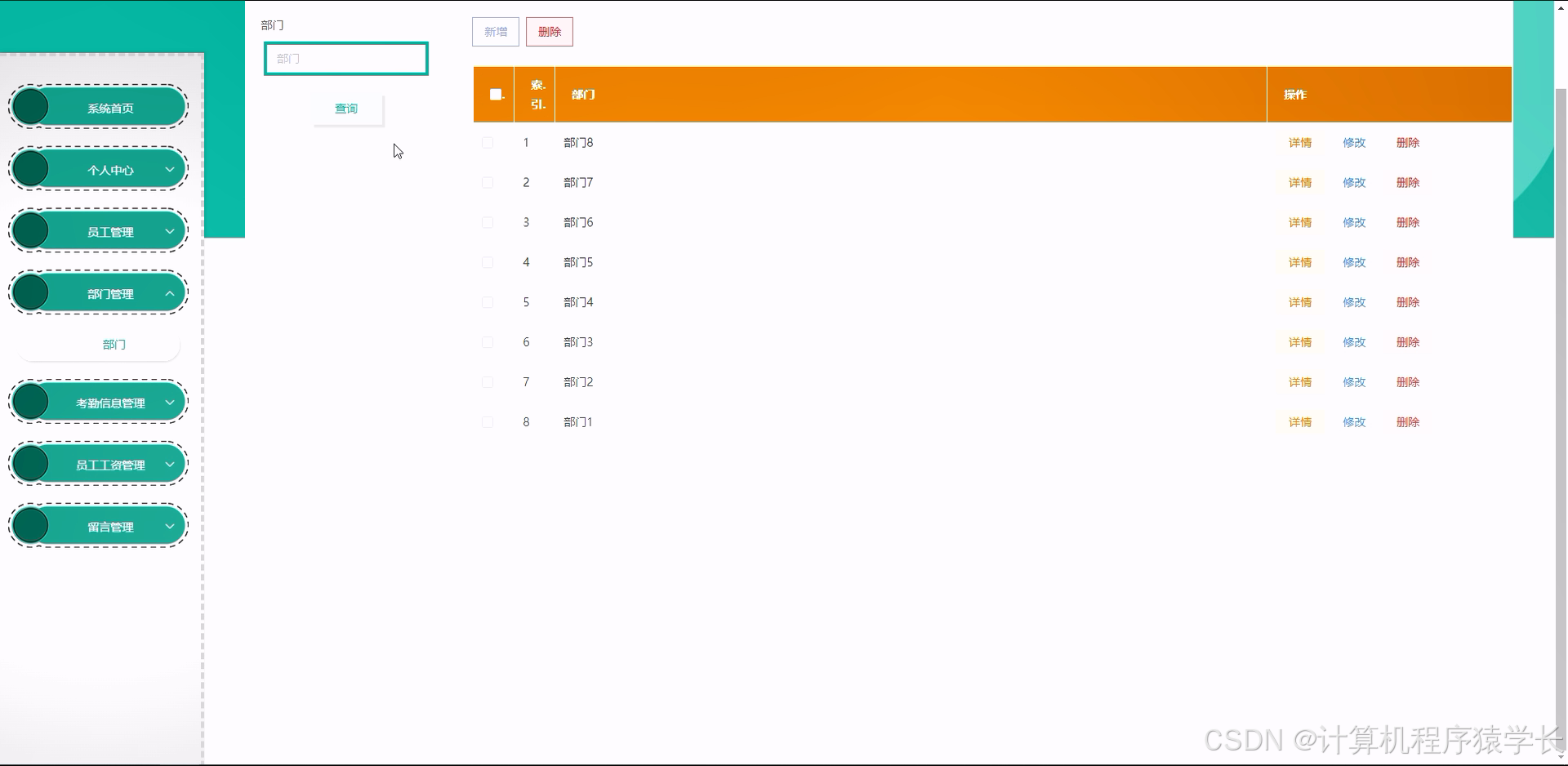The image size is (1568, 766).
Task: Click 删除 in the 部门5 row
Action: (1408, 263)
